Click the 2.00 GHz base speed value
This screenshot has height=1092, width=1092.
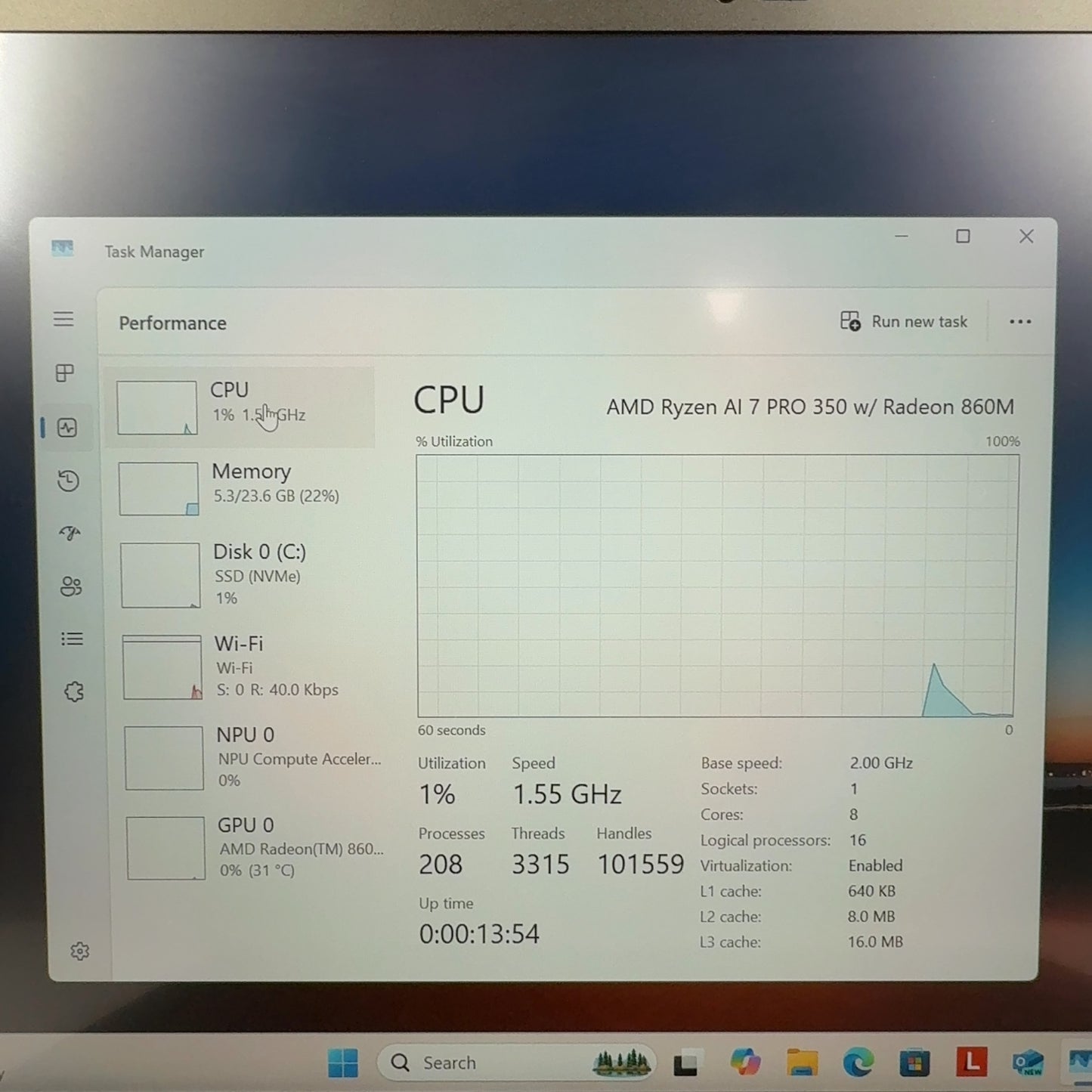pos(881,763)
